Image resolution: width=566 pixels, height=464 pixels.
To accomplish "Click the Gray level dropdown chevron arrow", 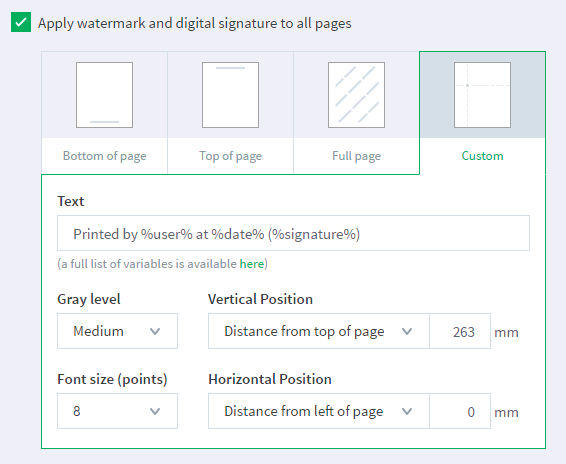I will tap(155, 331).
